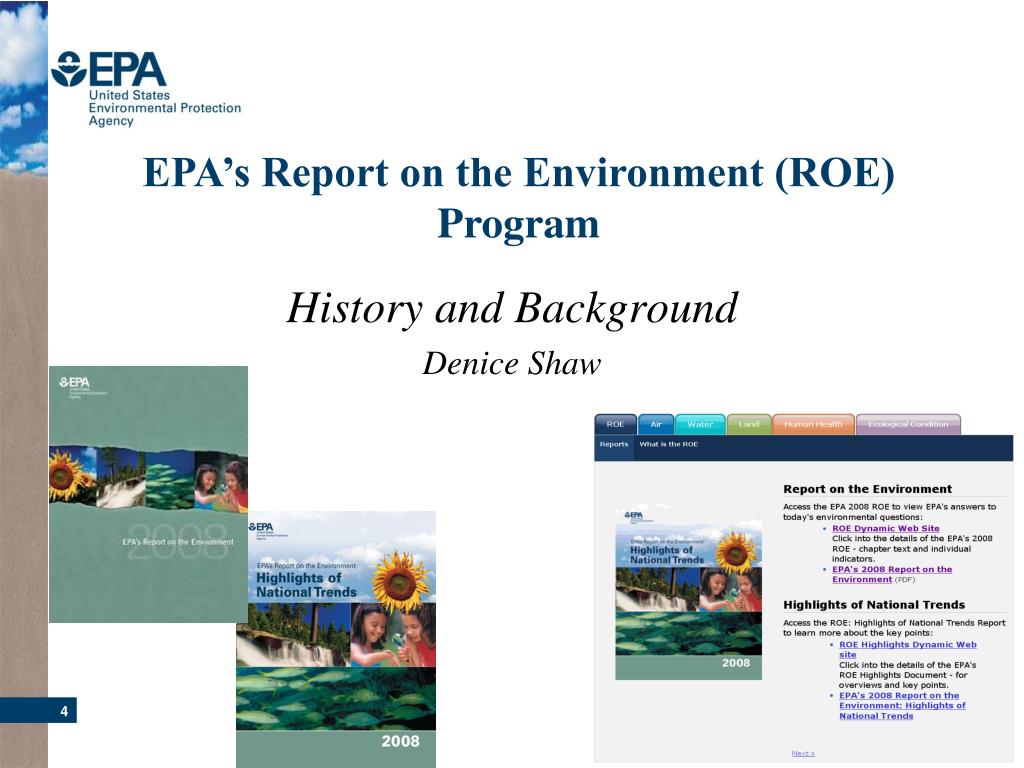Open the Human Health tab
1024x768 pixels.
(813, 424)
